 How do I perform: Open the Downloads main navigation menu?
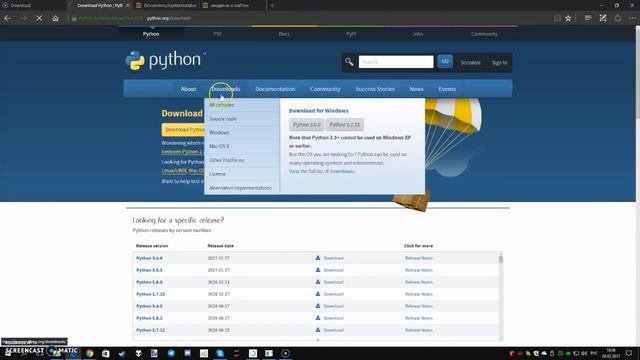point(226,89)
